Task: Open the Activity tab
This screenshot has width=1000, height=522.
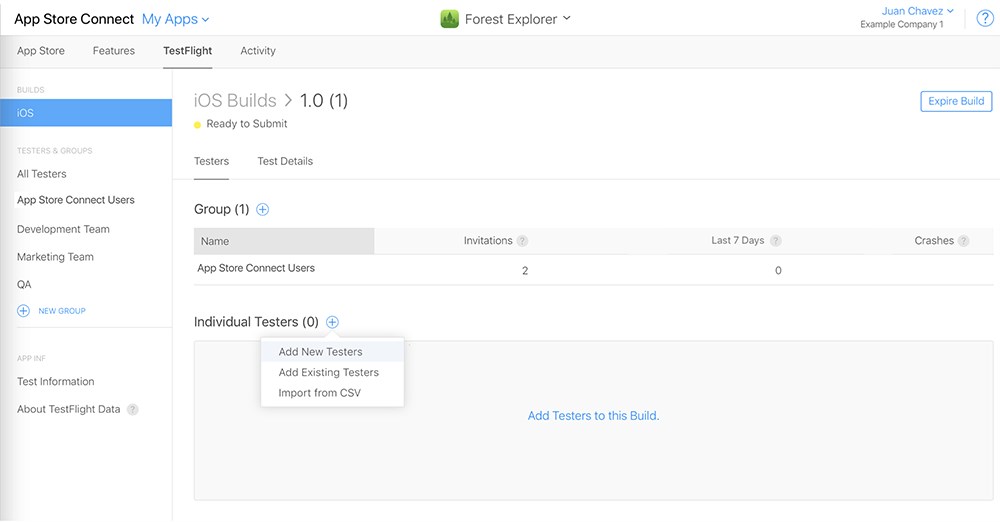Action: coord(258,50)
